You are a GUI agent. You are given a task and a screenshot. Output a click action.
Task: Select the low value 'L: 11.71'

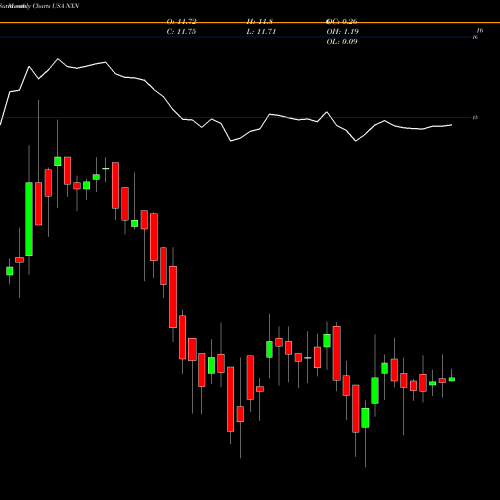(261, 32)
